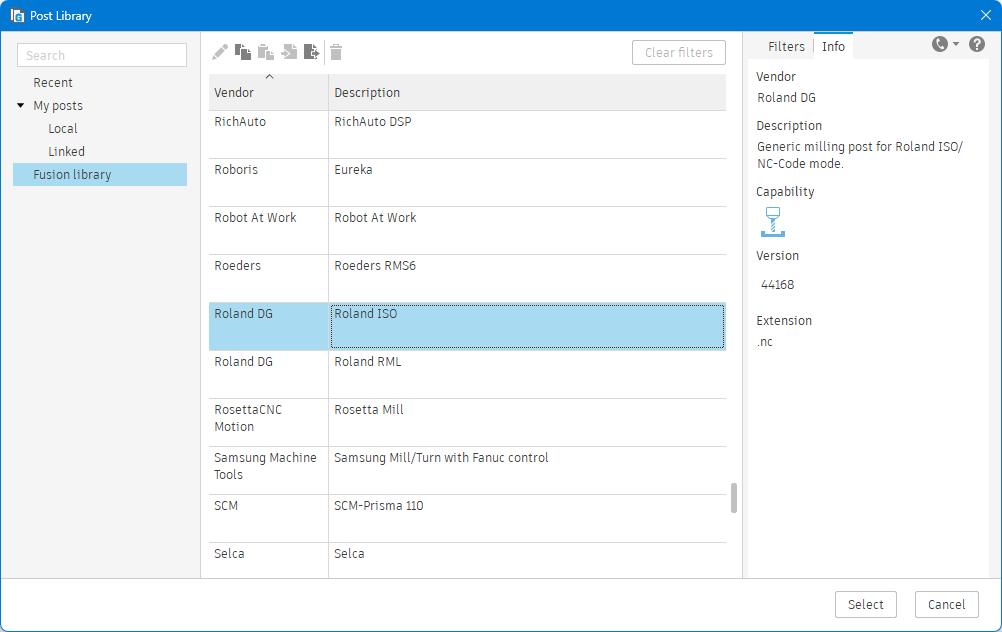Click the Export post icon
Viewport: 1002px width, 632px height.
point(312,52)
